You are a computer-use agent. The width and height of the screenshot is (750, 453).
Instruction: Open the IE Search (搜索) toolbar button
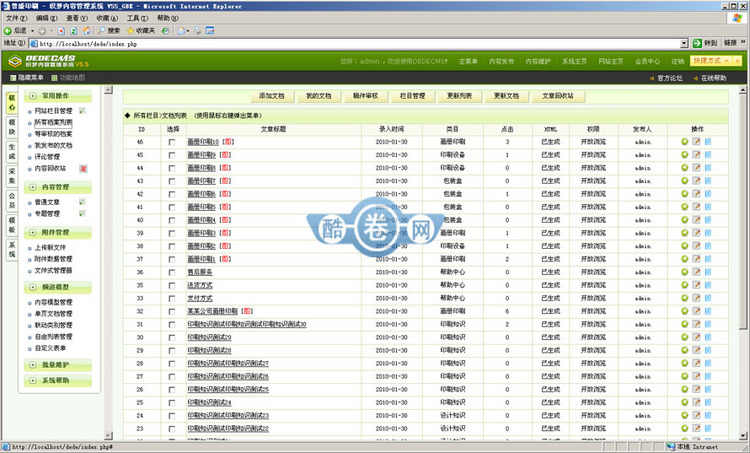point(109,31)
